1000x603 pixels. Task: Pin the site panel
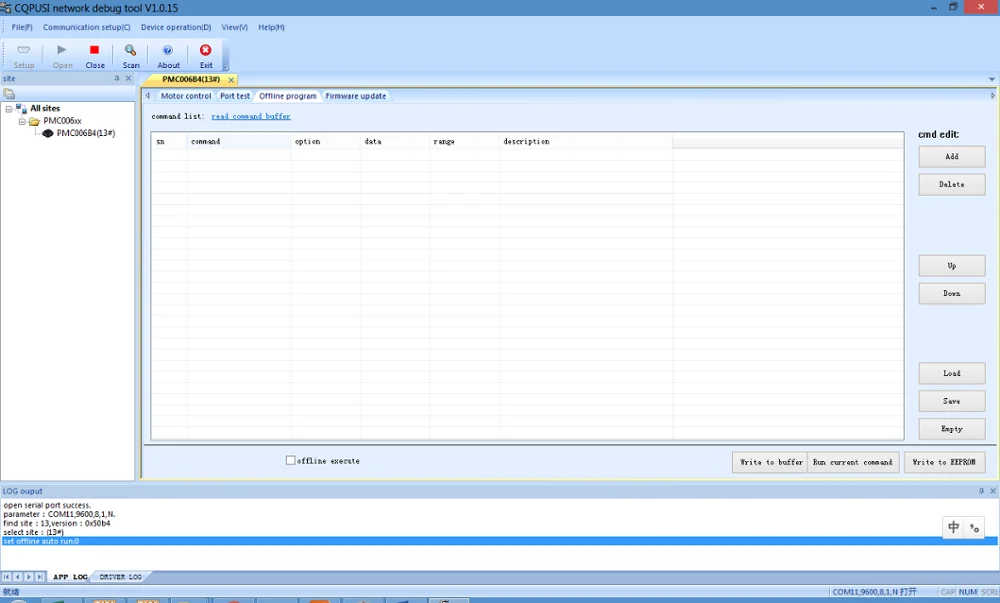tap(117, 78)
